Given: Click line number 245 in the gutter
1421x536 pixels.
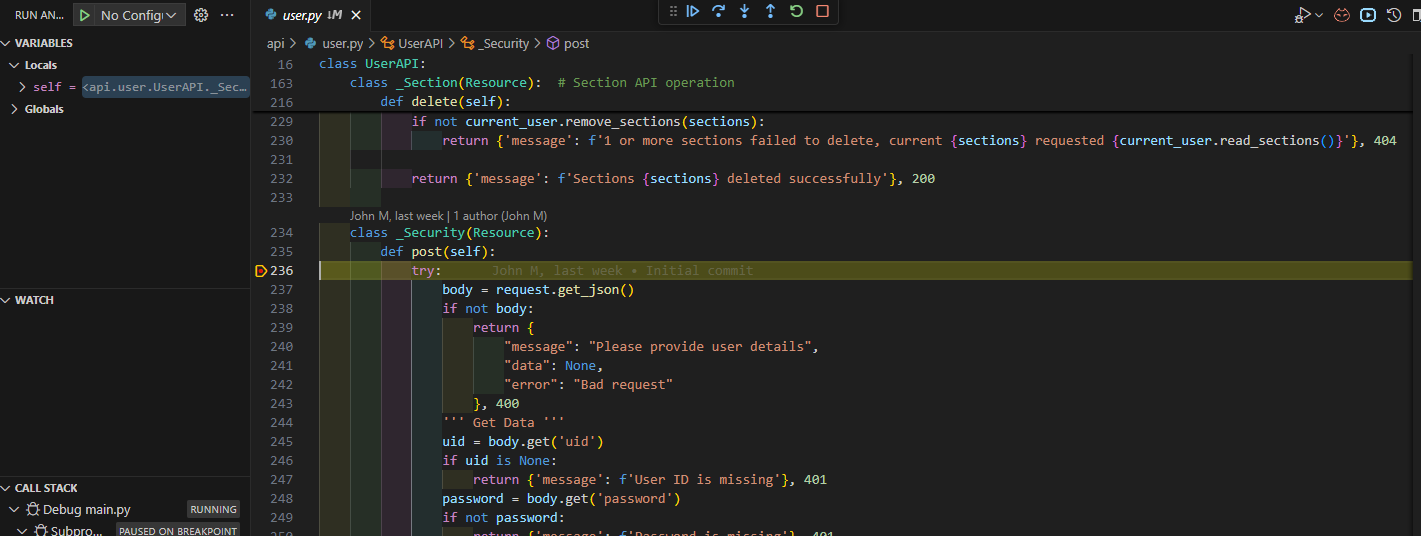Looking at the screenshot, I should (x=281, y=441).
